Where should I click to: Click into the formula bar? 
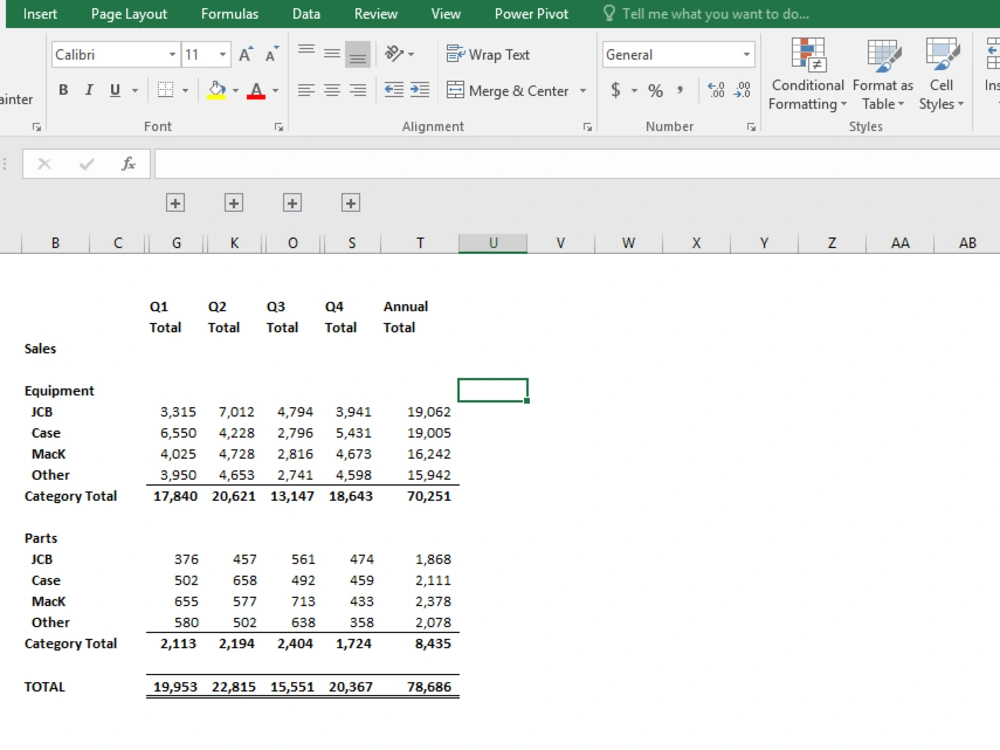coord(577,165)
